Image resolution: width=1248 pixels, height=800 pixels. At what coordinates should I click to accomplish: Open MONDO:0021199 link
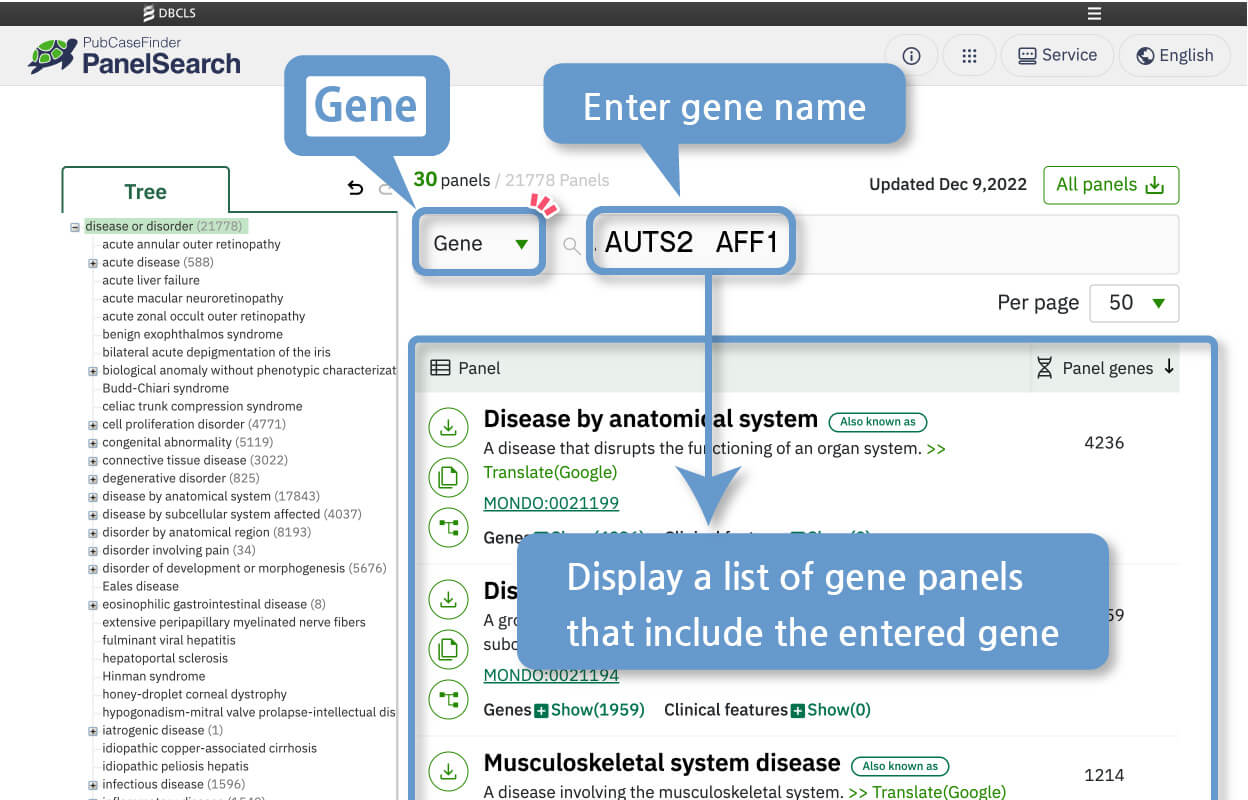(x=551, y=503)
